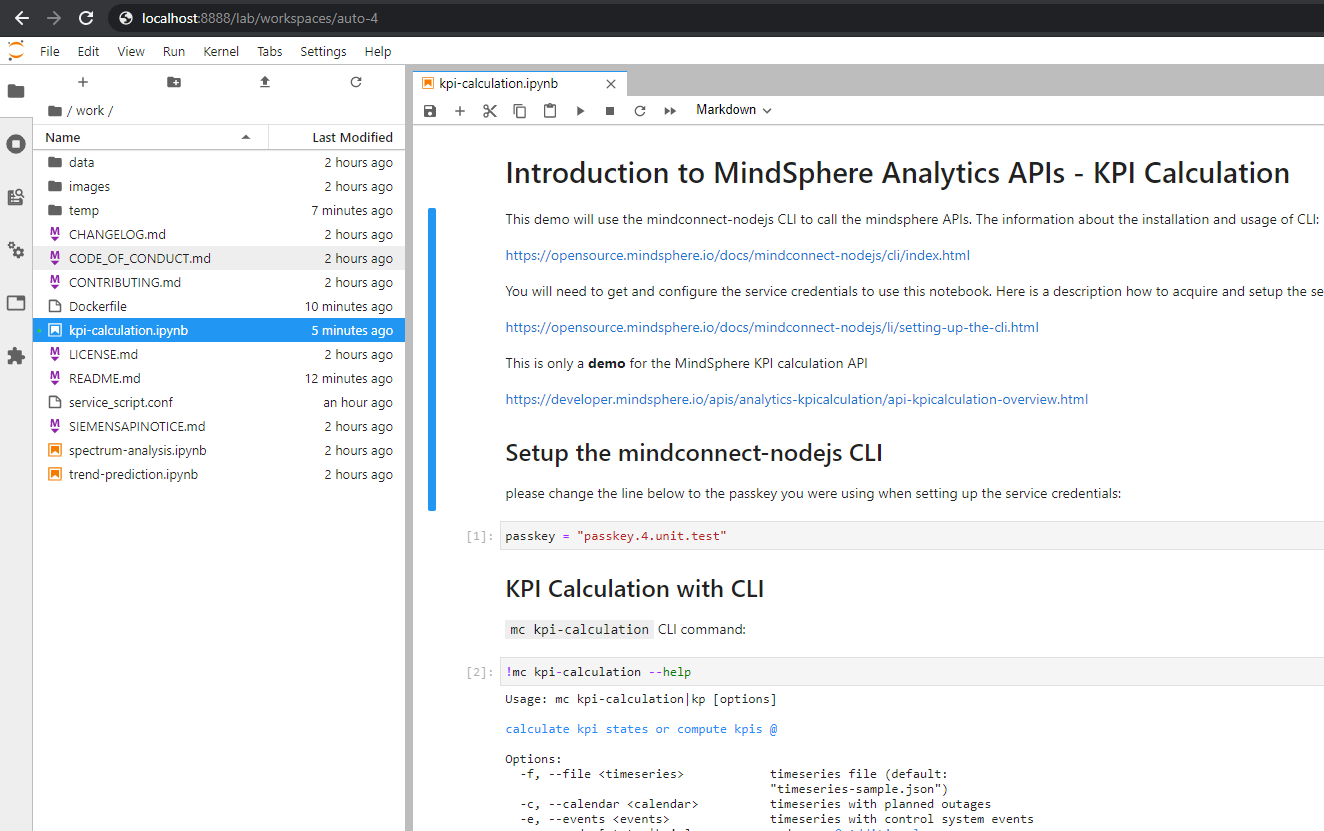Cut selected cells with scissors icon
The image size is (1324, 831).
click(x=490, y=111)
